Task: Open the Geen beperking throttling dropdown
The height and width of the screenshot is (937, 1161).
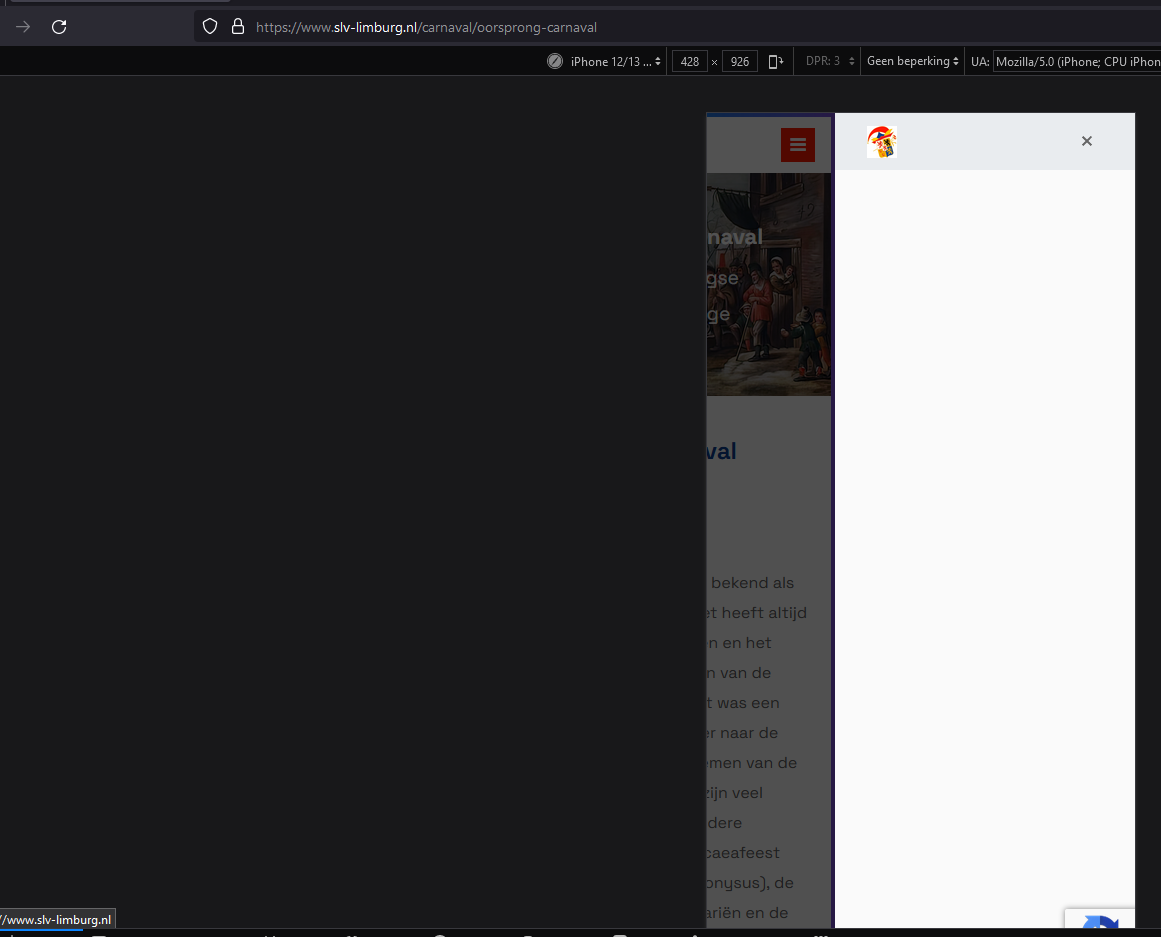Action: pyautogui.click(x=912, y=61)
